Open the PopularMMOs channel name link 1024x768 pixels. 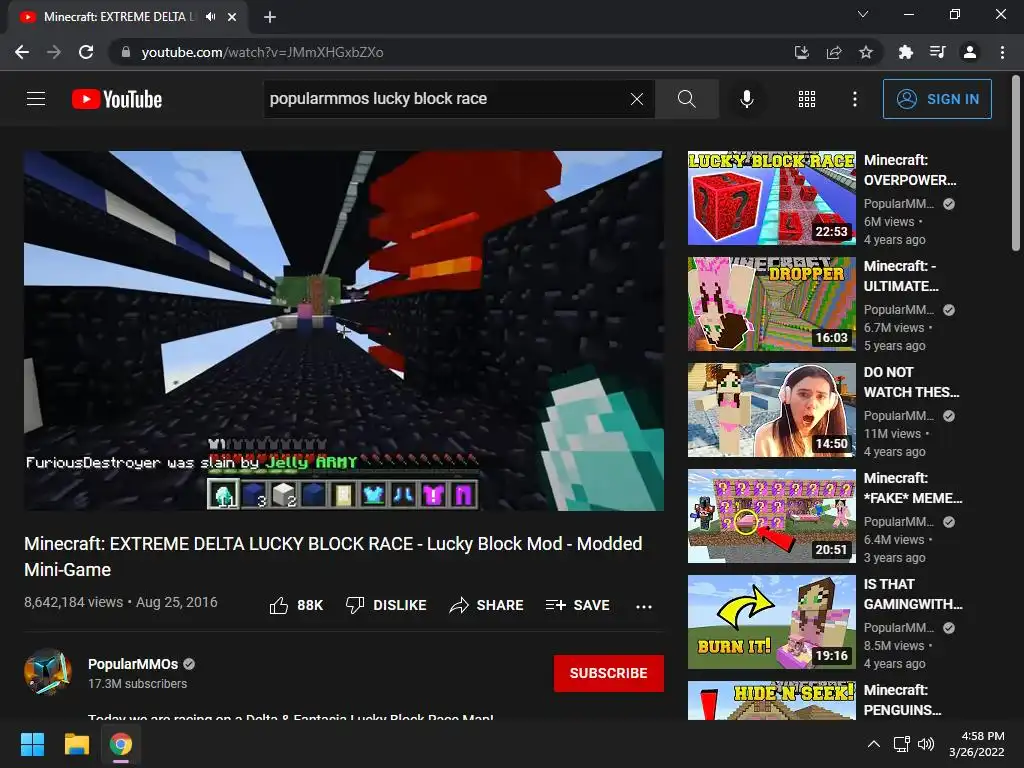(133, 664)
